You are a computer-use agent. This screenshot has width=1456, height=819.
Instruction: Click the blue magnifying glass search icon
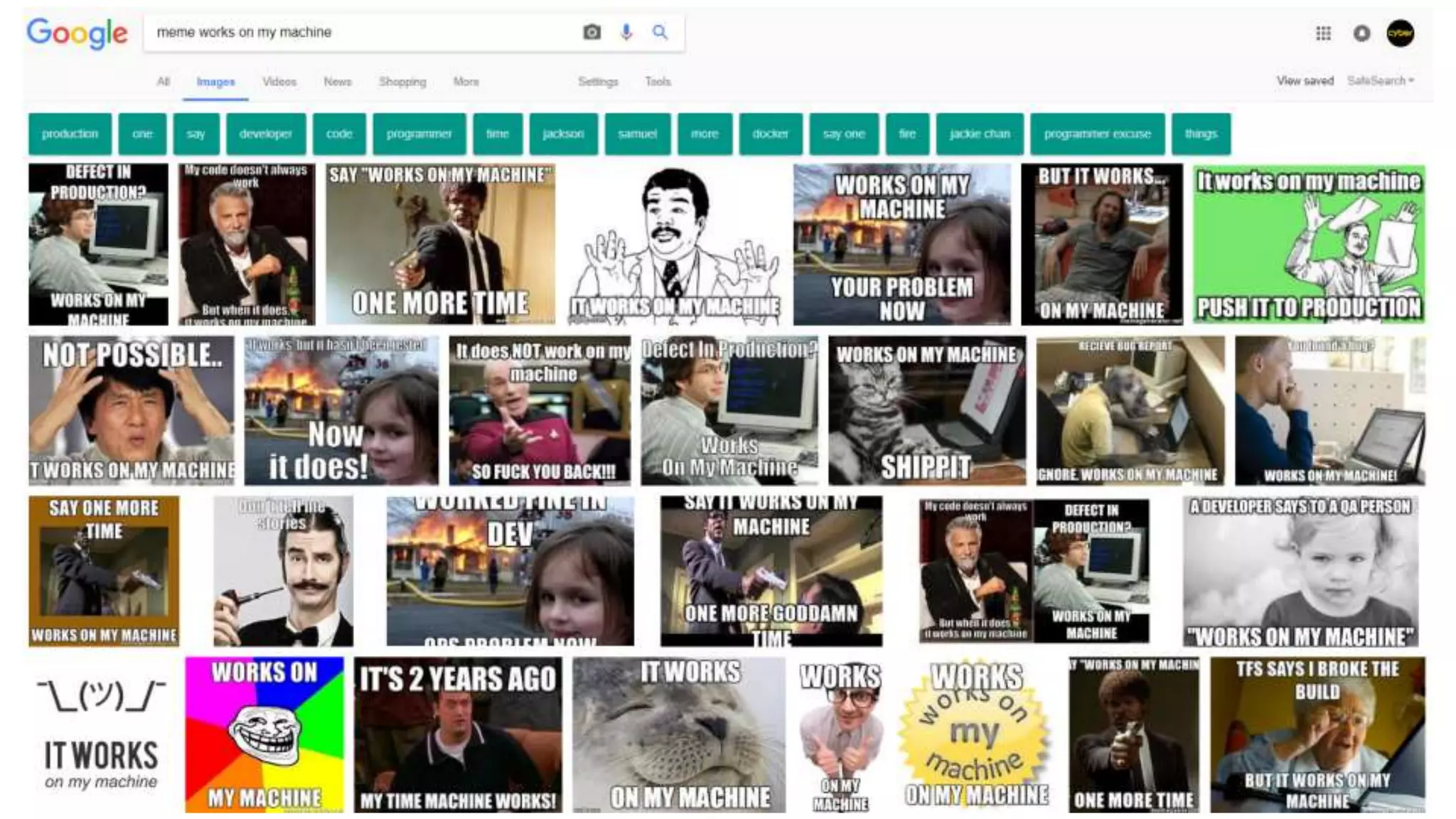click(660, 32)
